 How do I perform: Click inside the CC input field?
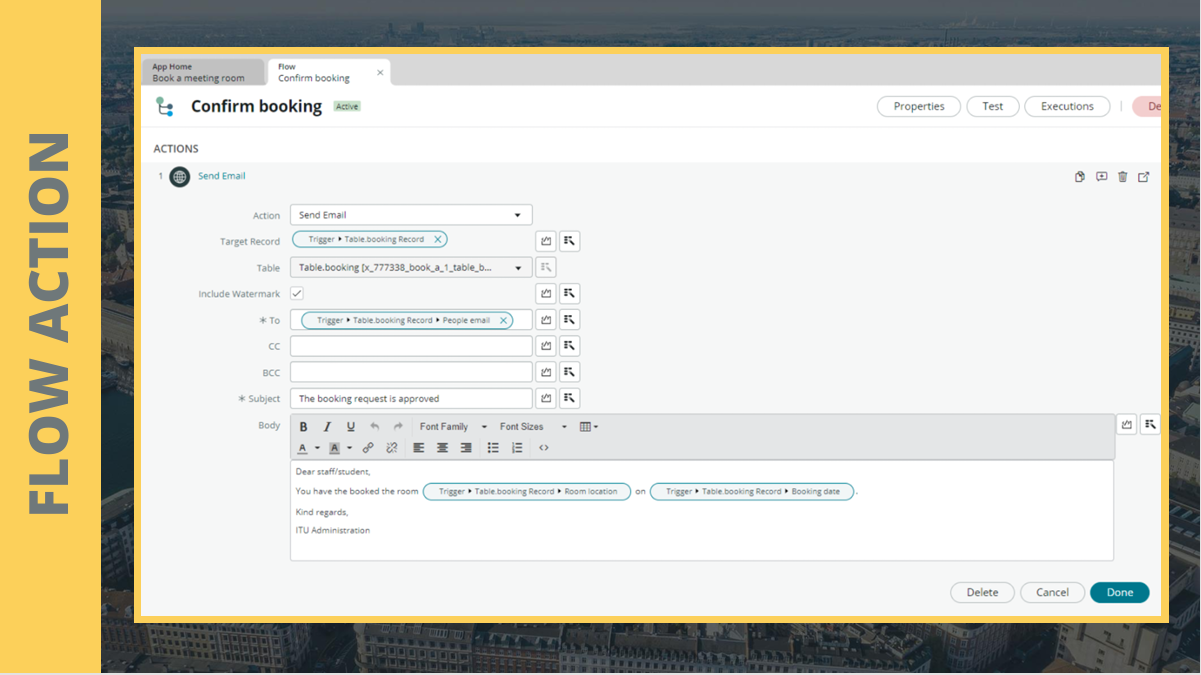pos(411,346)
